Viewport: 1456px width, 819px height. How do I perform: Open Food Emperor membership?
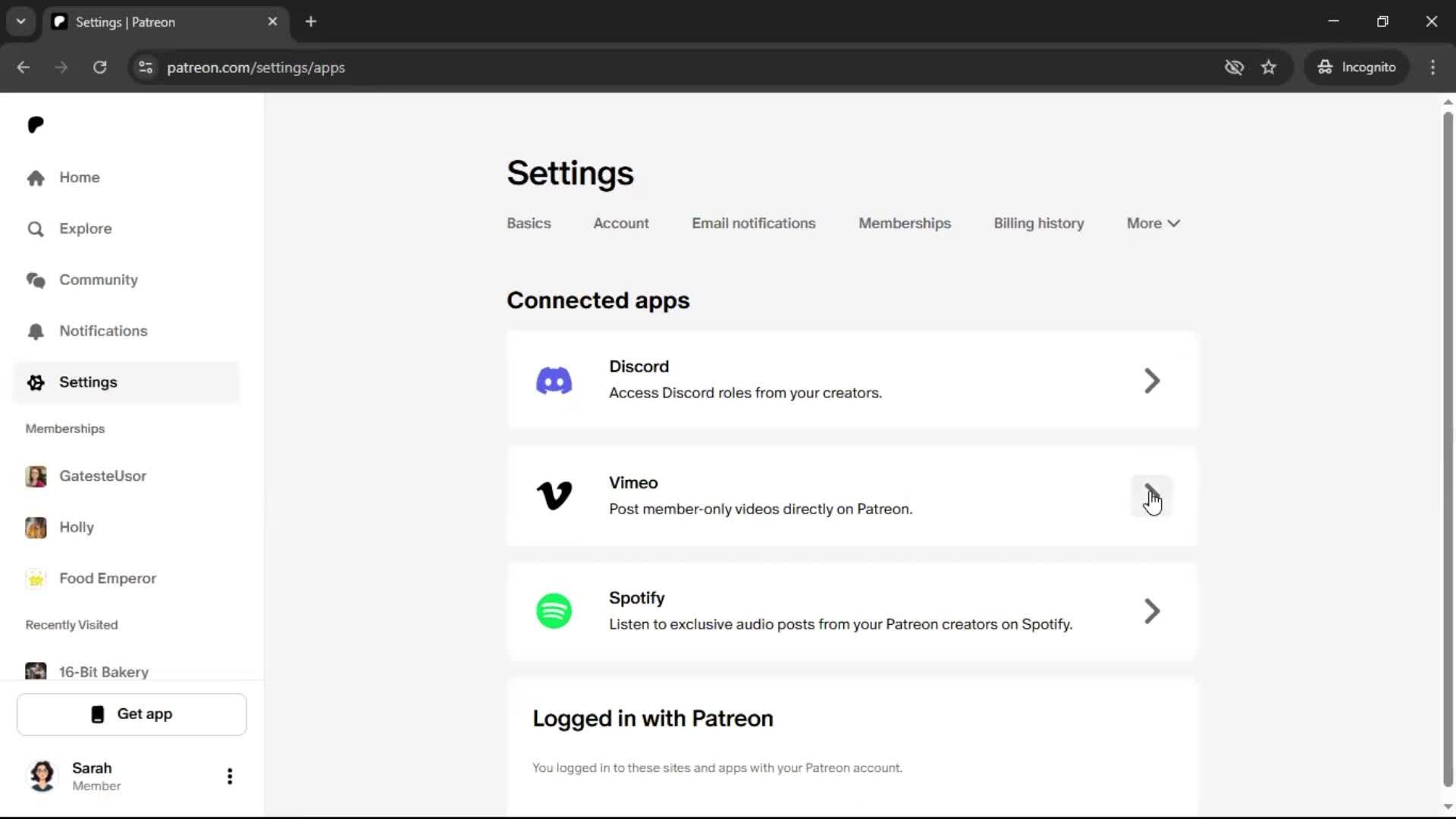(x=126, y=579)
